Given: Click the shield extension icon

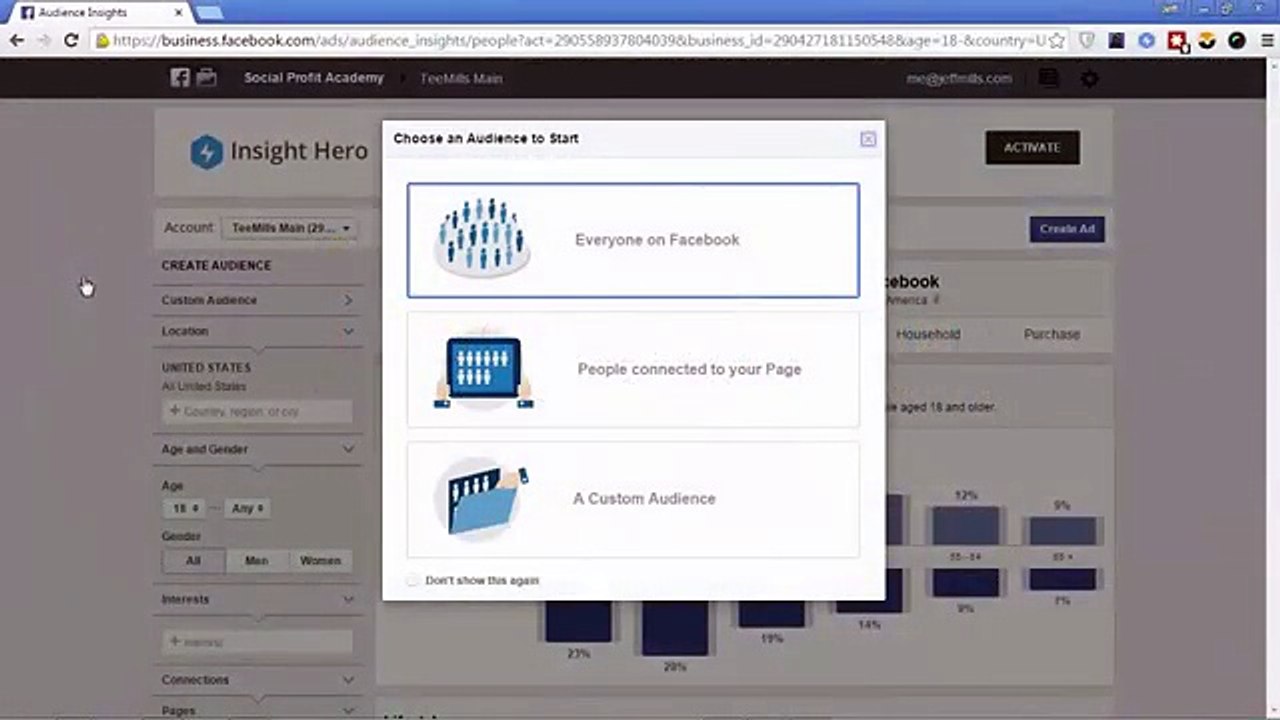Looking at the screenshot, I should [x=1087, y=41].
